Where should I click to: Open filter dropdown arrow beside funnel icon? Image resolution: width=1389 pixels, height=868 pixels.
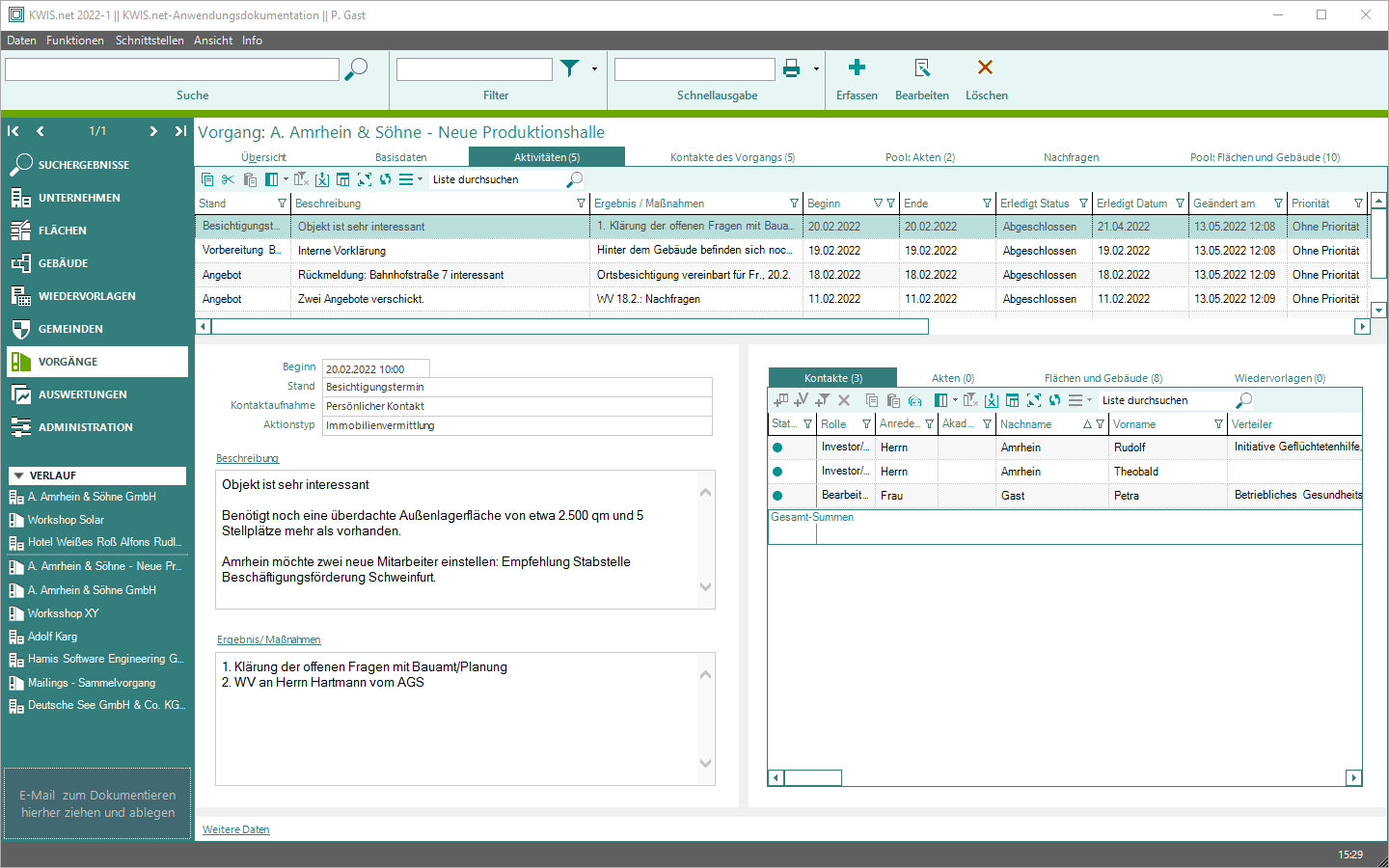pos(594,69)
